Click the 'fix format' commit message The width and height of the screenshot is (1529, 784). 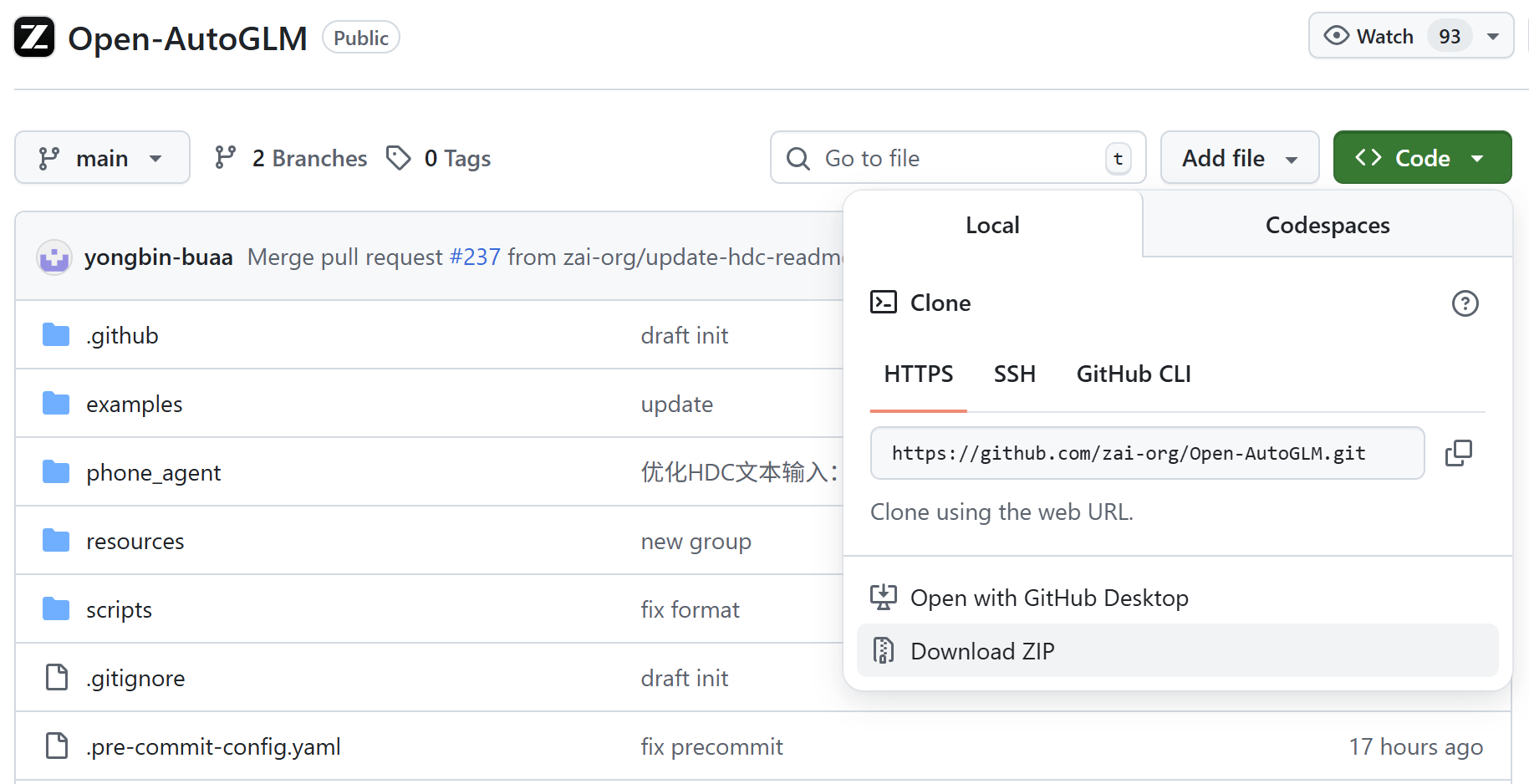(690, 610)
